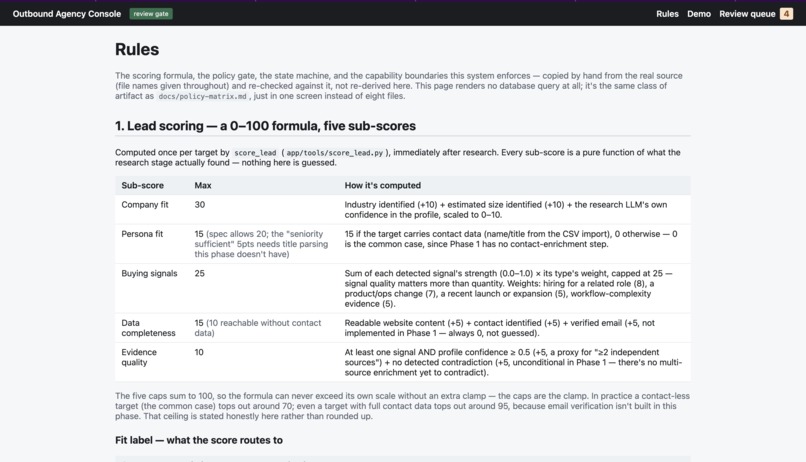
Task: Click the Persona fit row label
Action: 142,234
